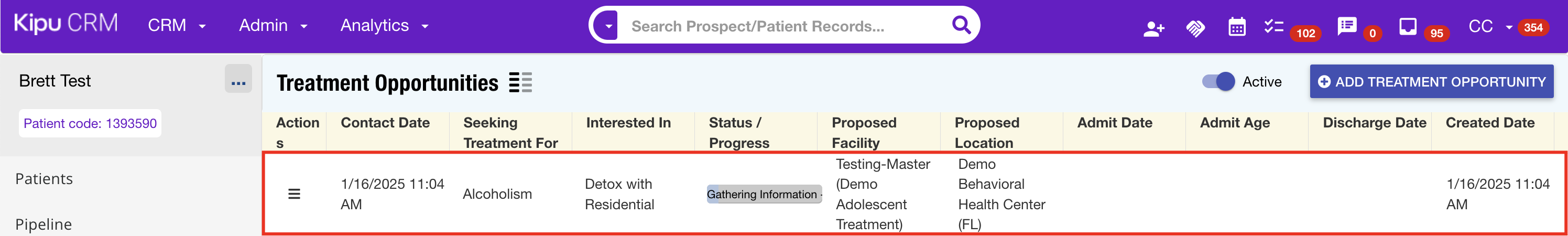Select Pipeline in the sidebar

44,224
